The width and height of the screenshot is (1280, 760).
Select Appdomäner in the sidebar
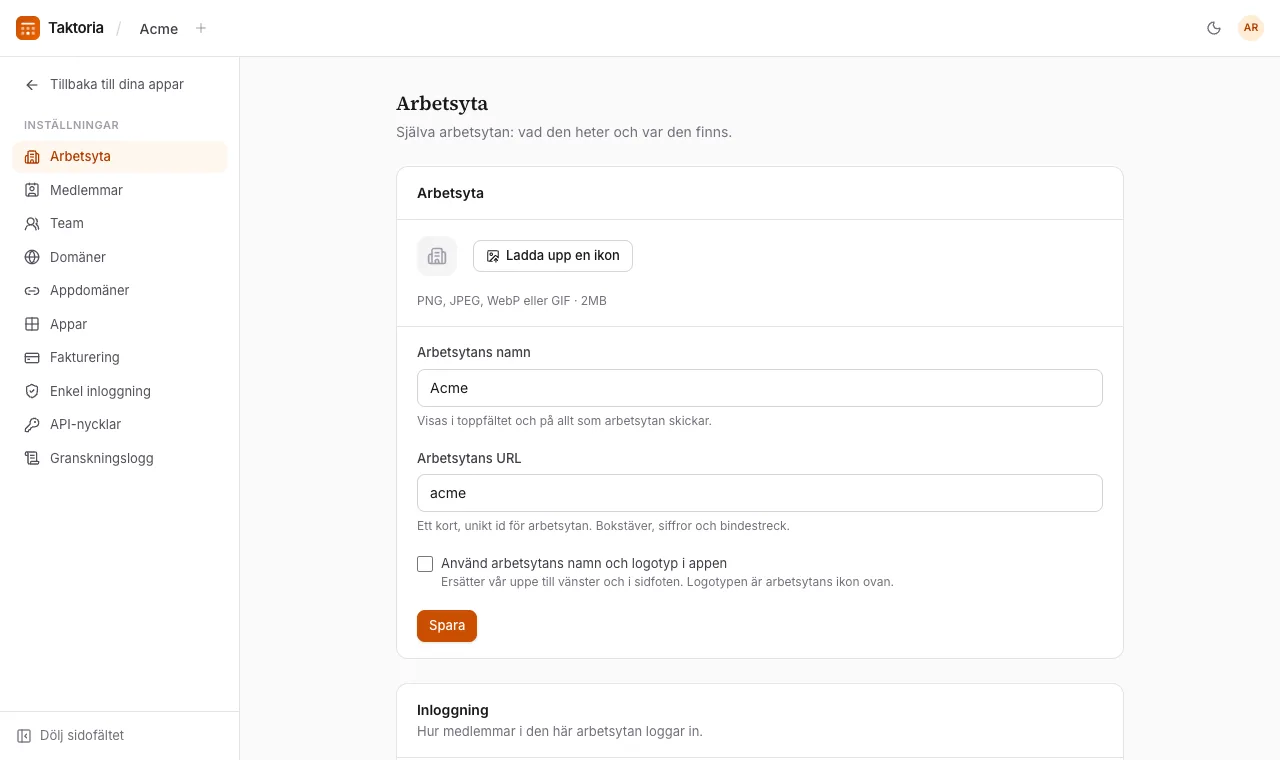120,291
